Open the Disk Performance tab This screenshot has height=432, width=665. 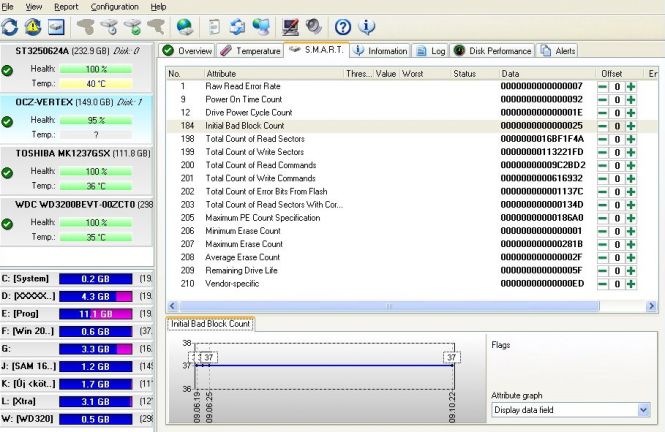coord(492,50)
